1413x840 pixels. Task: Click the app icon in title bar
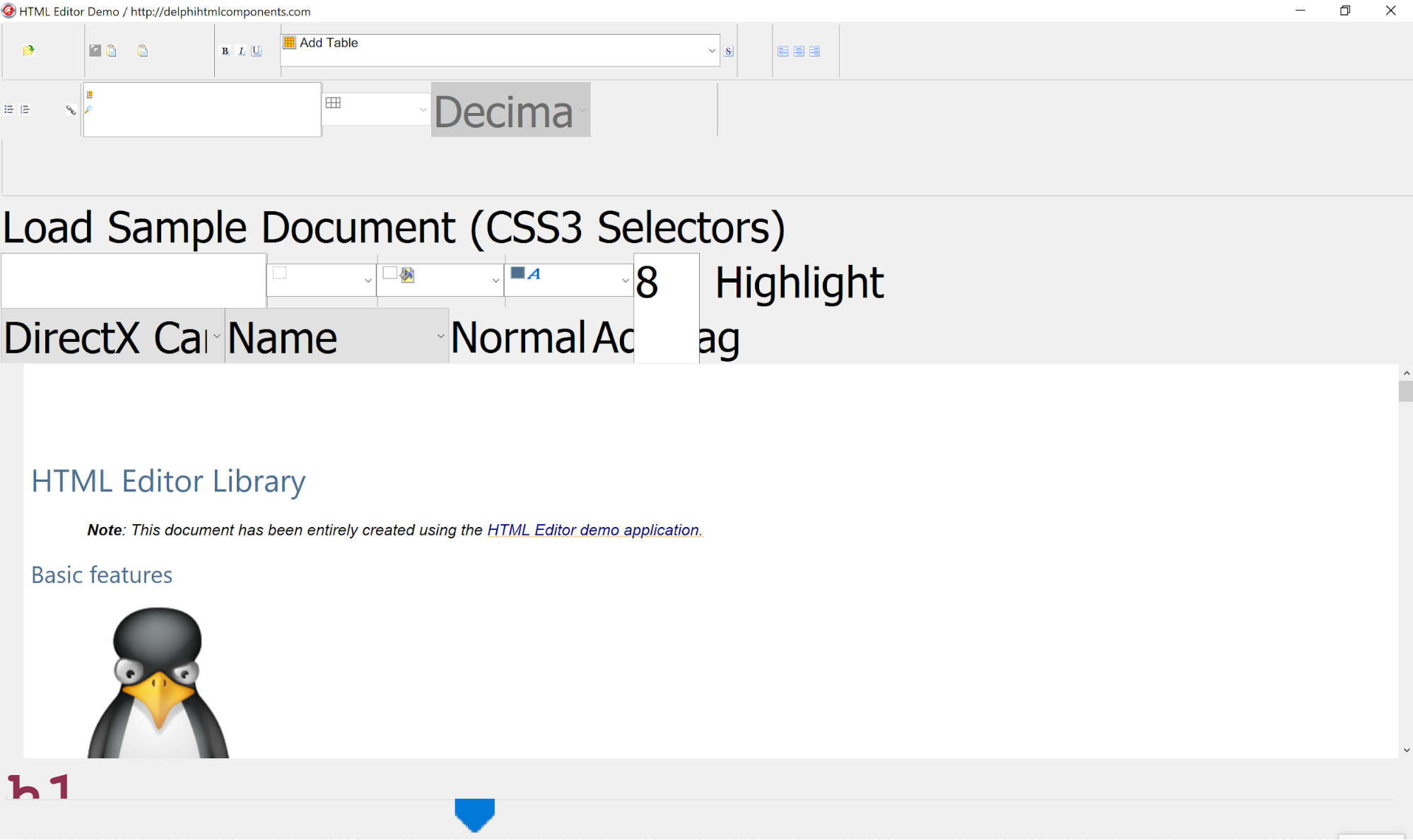8,11
